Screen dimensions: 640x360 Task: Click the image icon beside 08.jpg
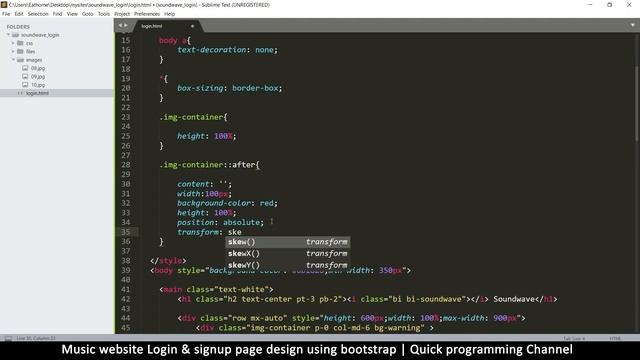(x=25, y=68)
